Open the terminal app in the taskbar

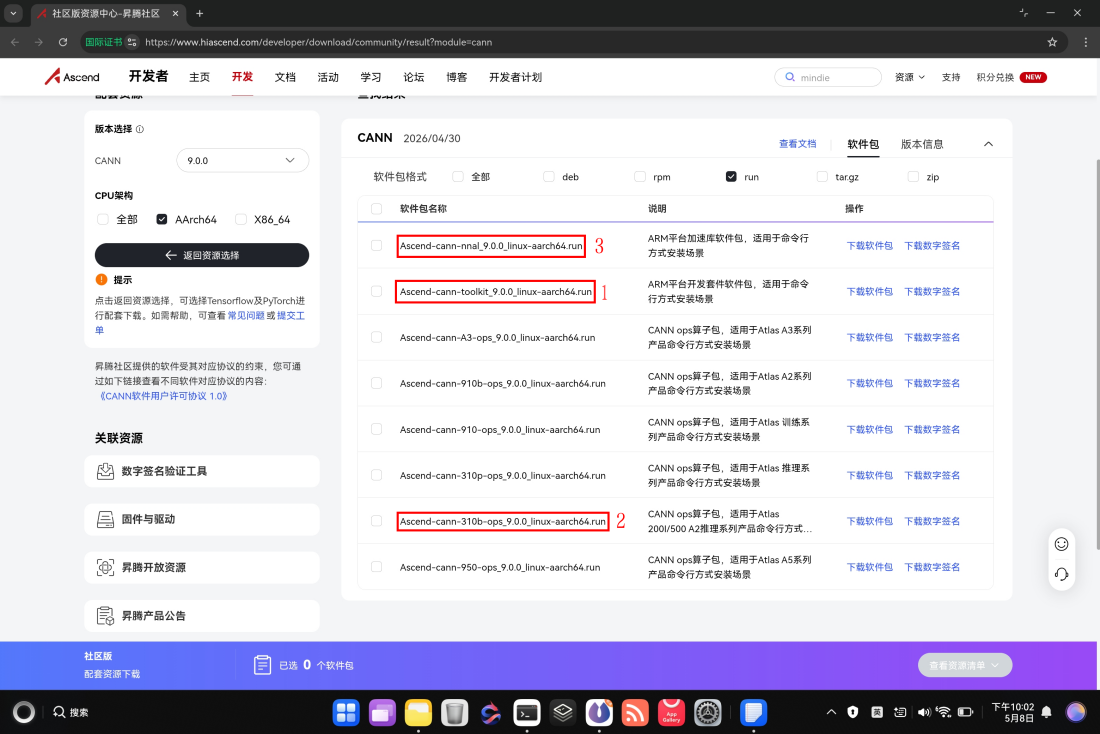point(527,713)
